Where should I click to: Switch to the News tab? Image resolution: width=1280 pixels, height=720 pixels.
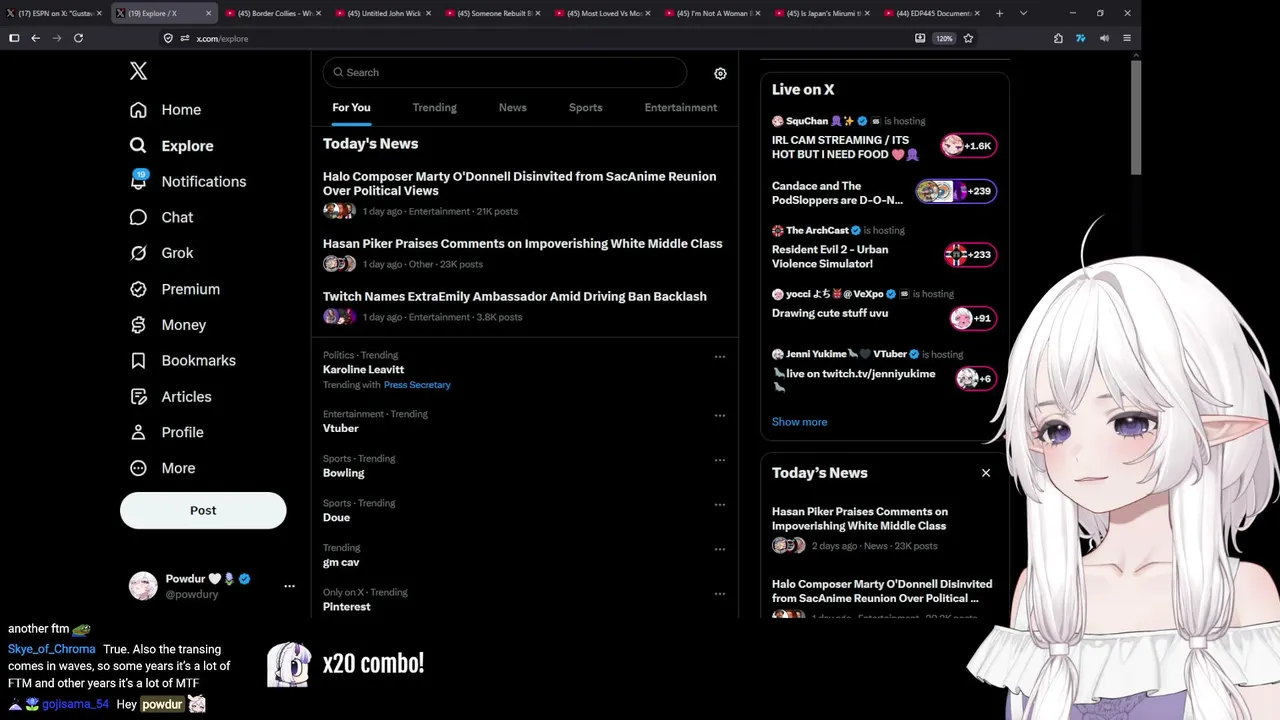tap(512, 108)
